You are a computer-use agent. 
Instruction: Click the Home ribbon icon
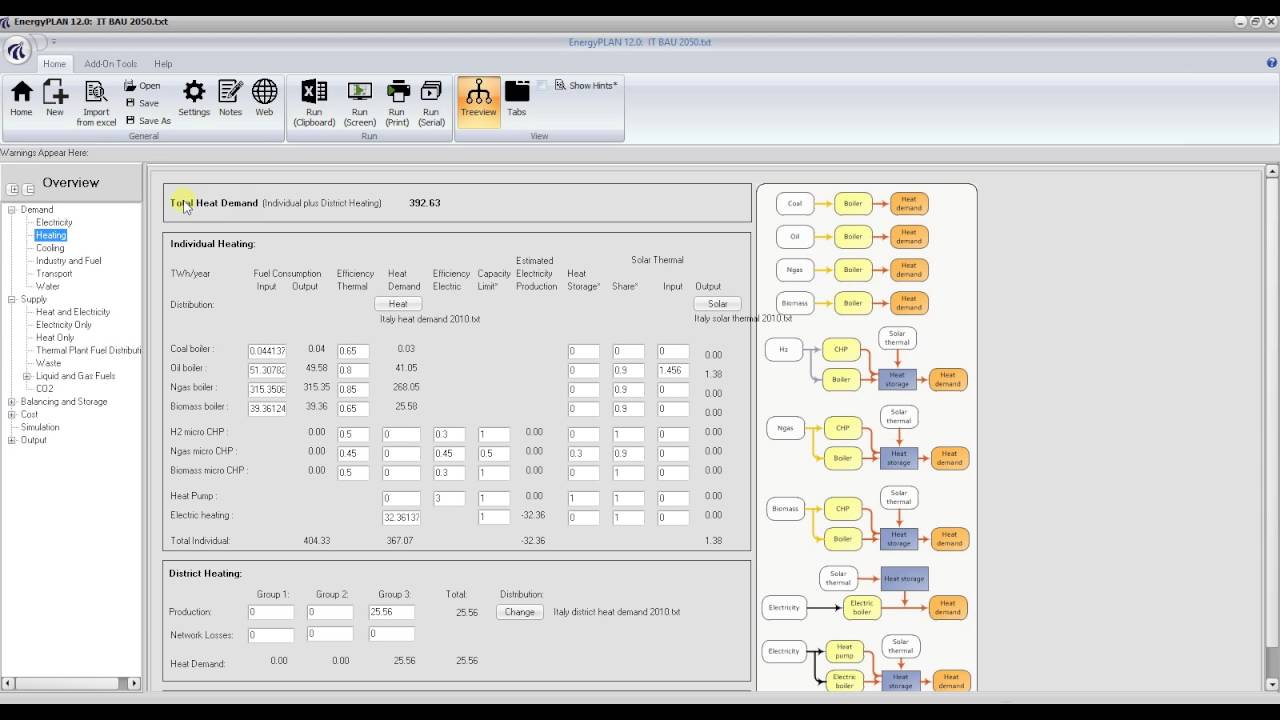click(21, 98)
